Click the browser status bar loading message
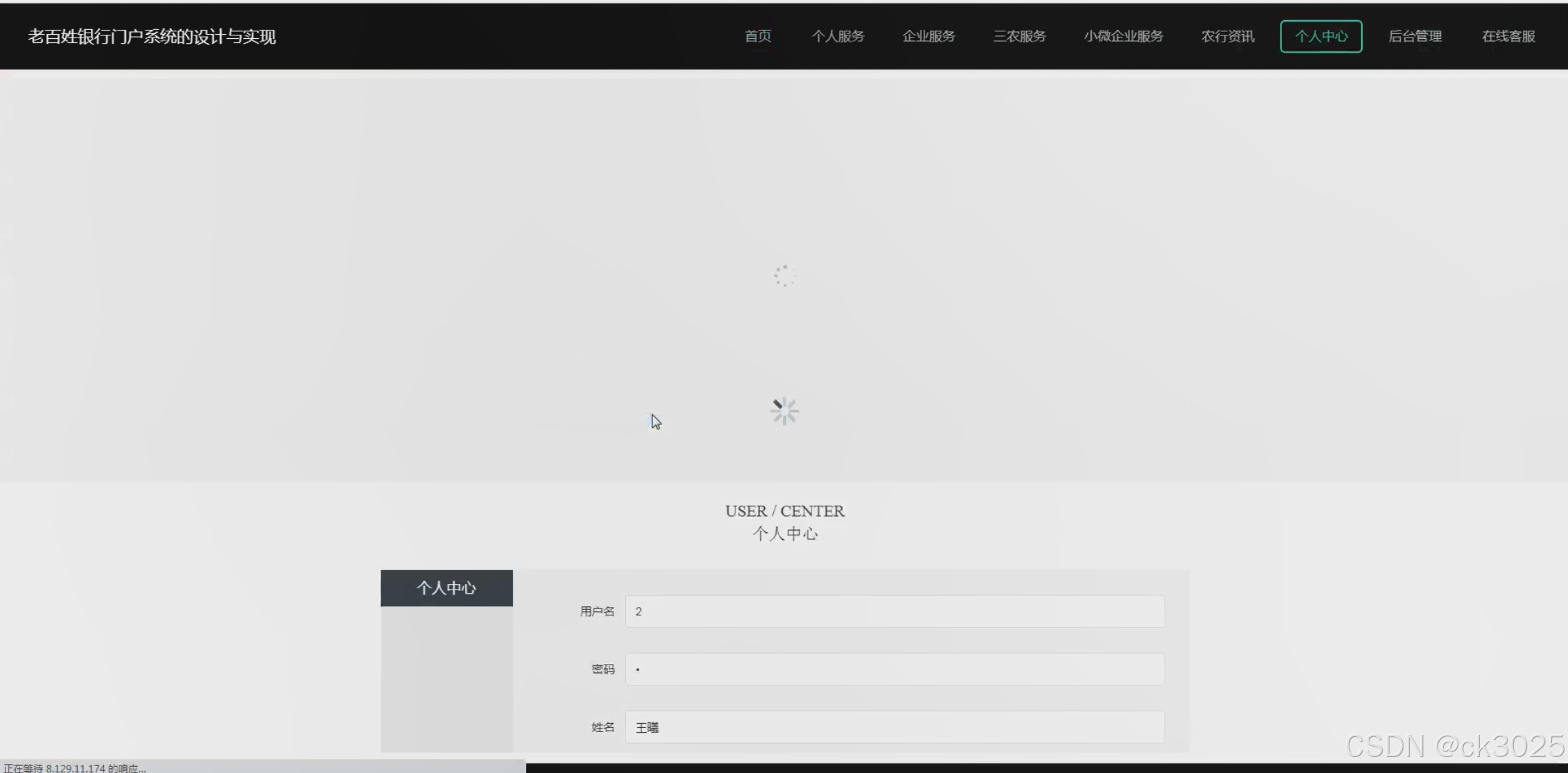Viewport: 1568px width, 773px height. [75, 768]
